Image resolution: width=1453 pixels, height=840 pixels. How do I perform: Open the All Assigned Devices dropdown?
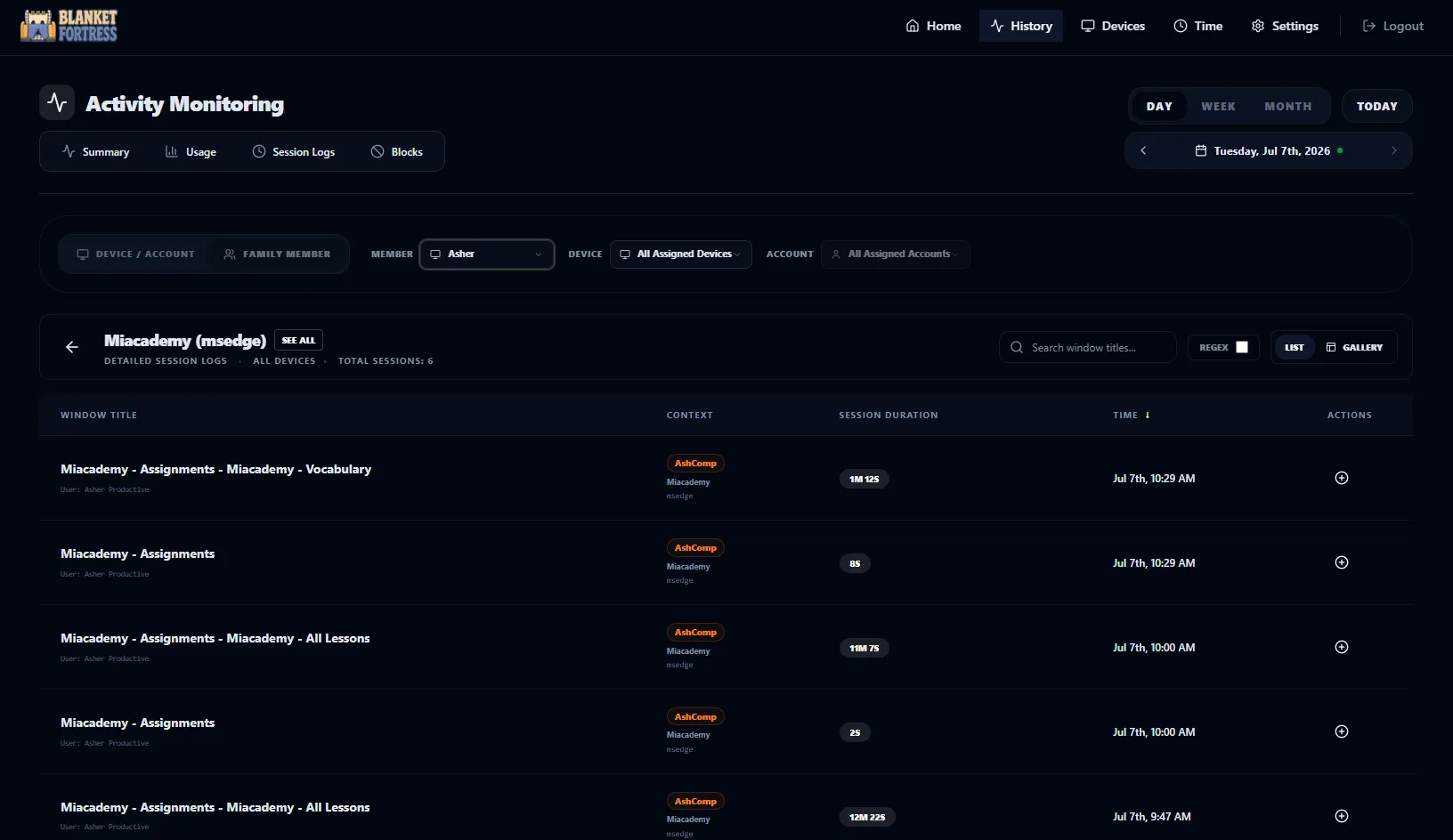pyautogui.click(x=681, y=254)
